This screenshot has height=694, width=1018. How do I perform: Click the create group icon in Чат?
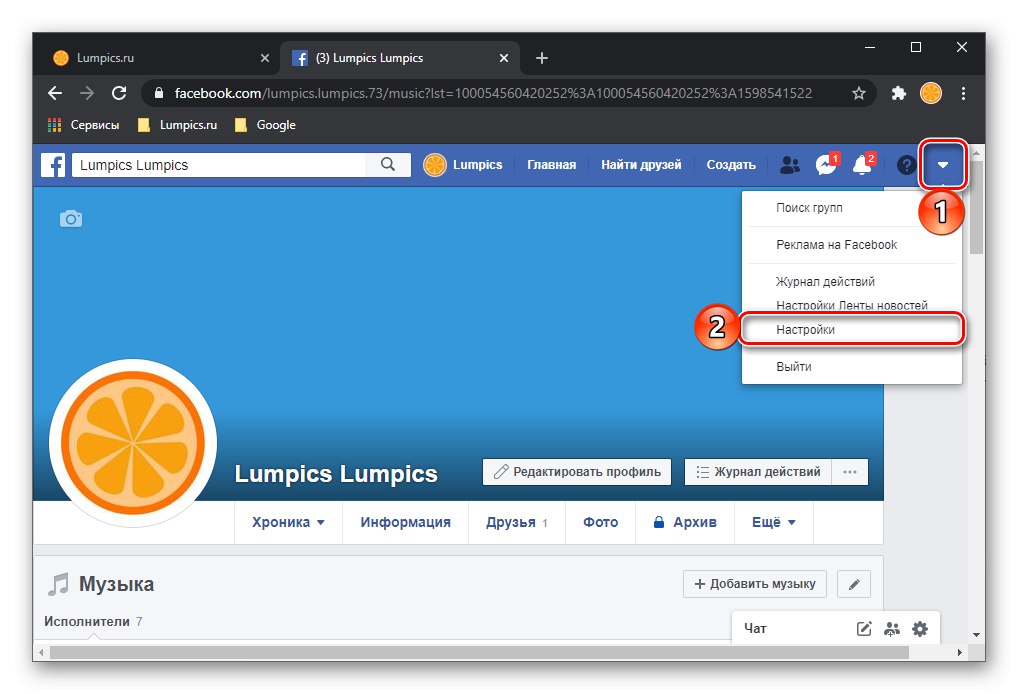tap(892, 628)
